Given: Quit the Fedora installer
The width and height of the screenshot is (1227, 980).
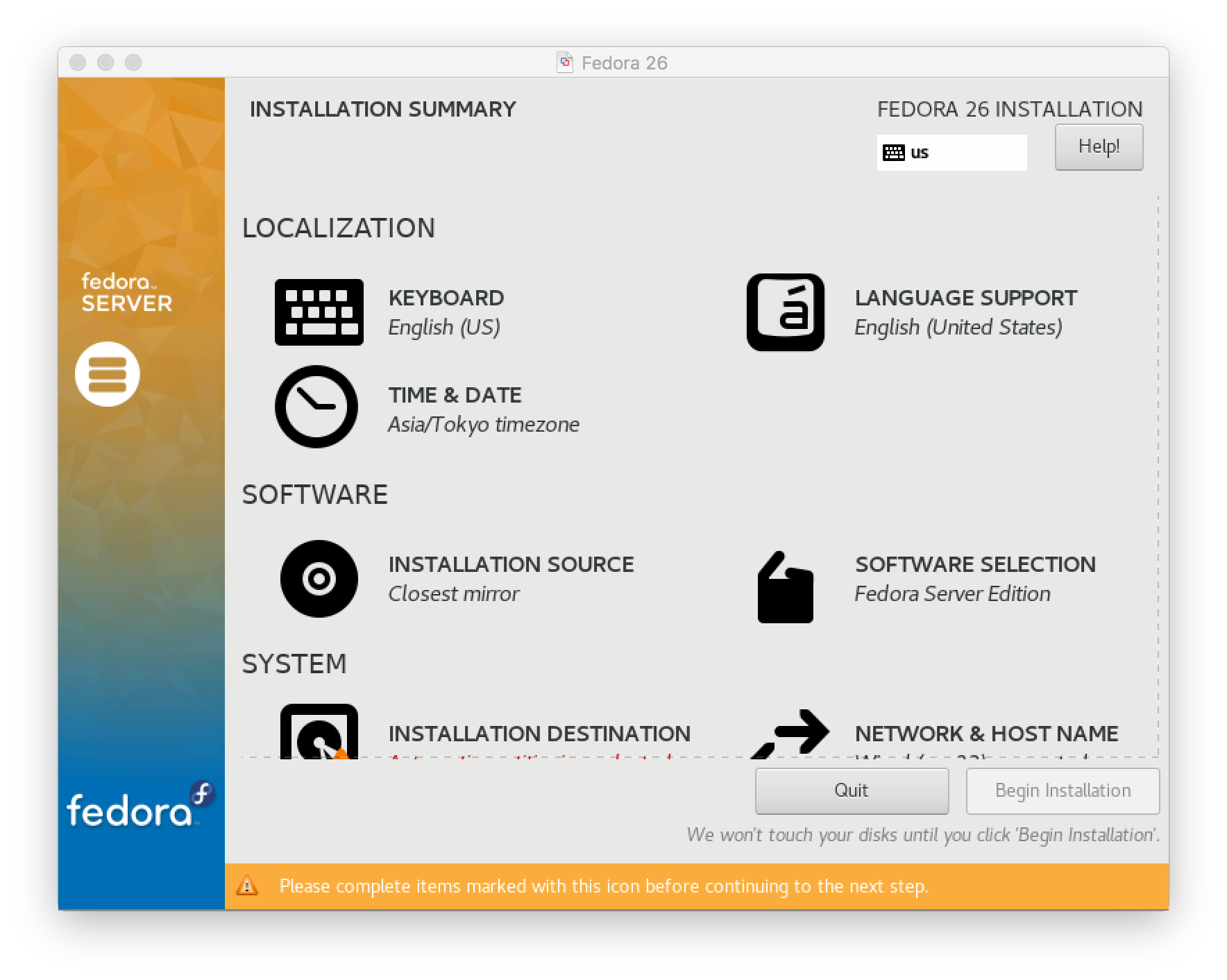Looking at the screenshot, I should click(x=852, y=791).
